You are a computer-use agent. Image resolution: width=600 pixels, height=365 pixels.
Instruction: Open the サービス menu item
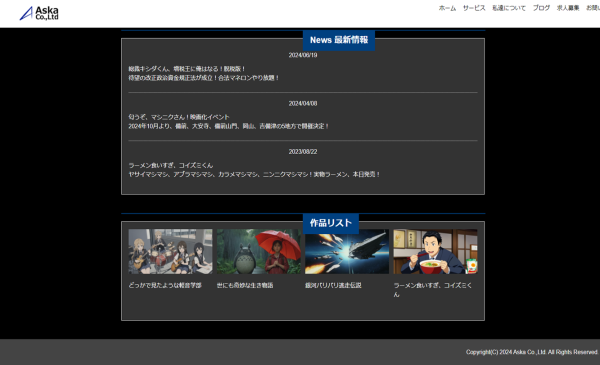[x=474, y=8]
